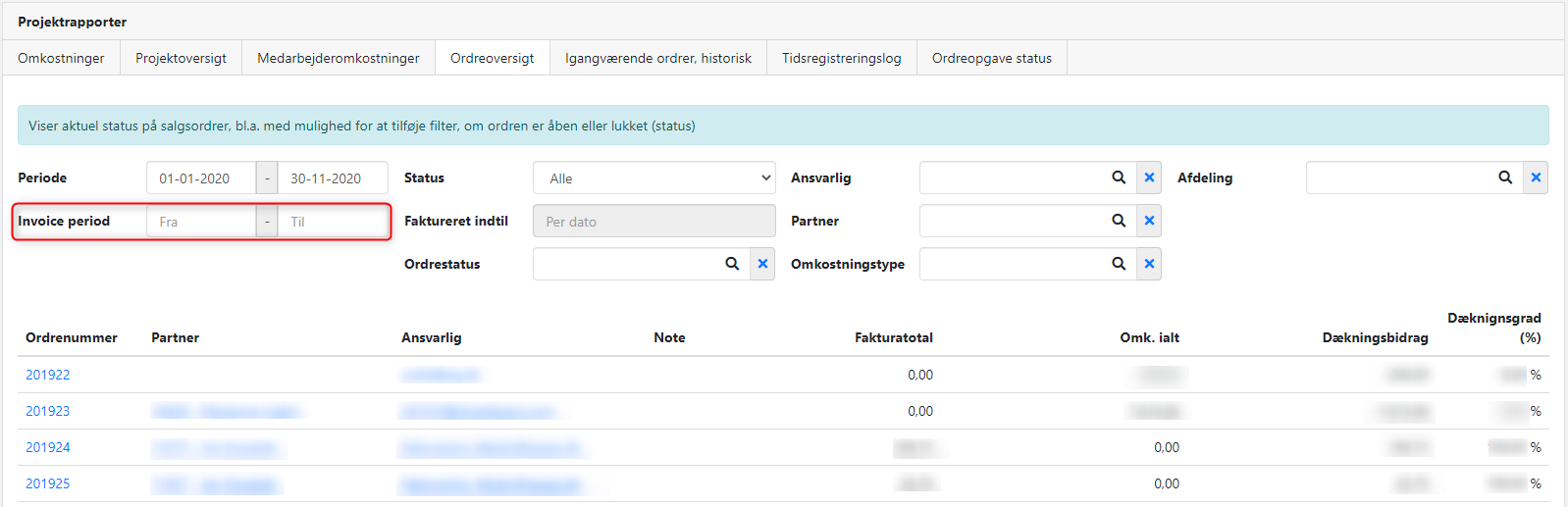Open order number 201922 link
The height and width of the screenshot is (507, 1568).
[48, 375]
